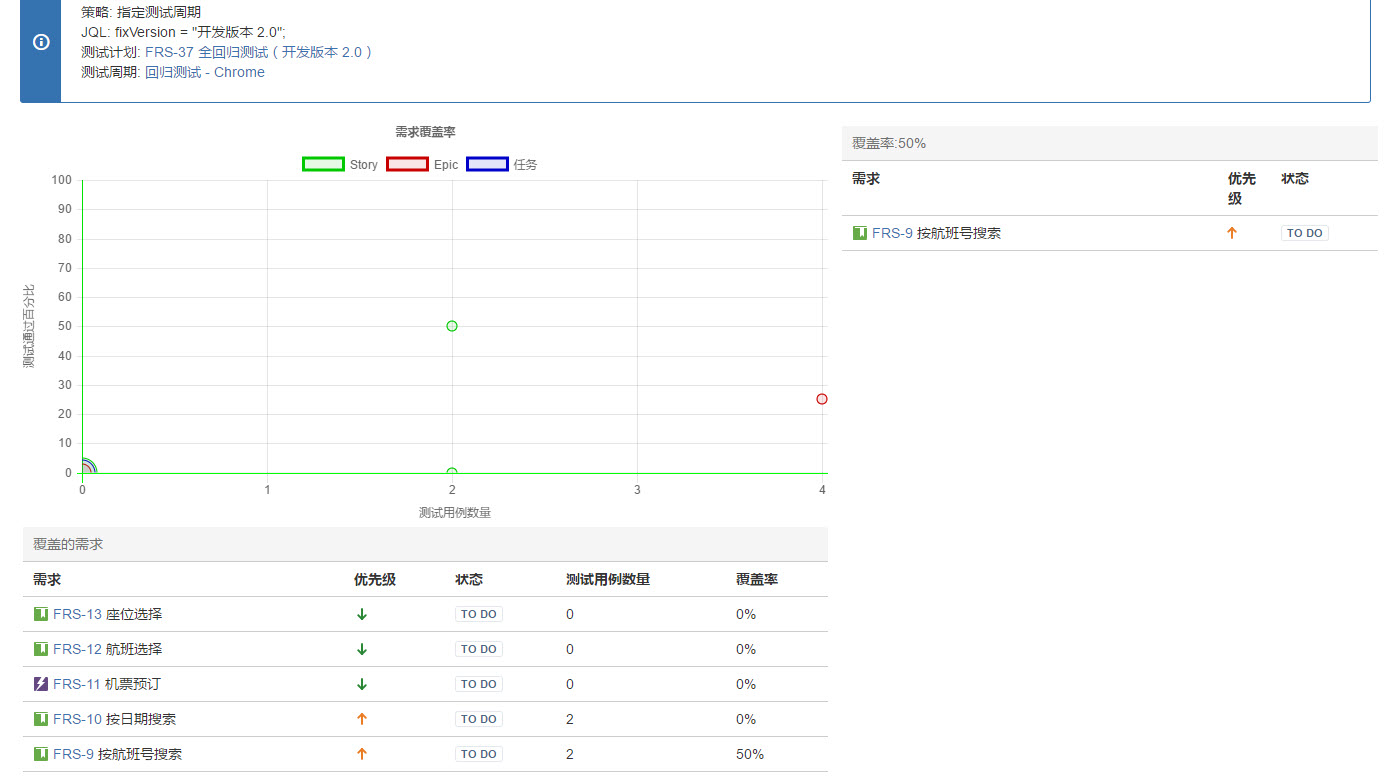Toggle the Epic legend series

pyautogui.click(x=422, y=164)
